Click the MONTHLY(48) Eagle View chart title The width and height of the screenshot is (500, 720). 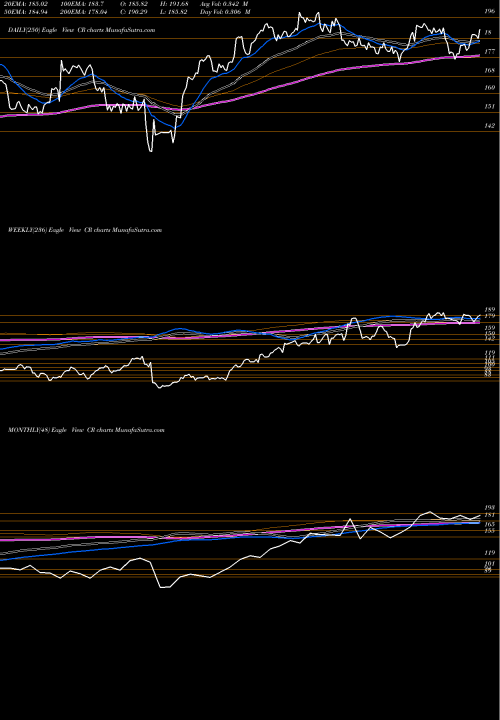86,430
